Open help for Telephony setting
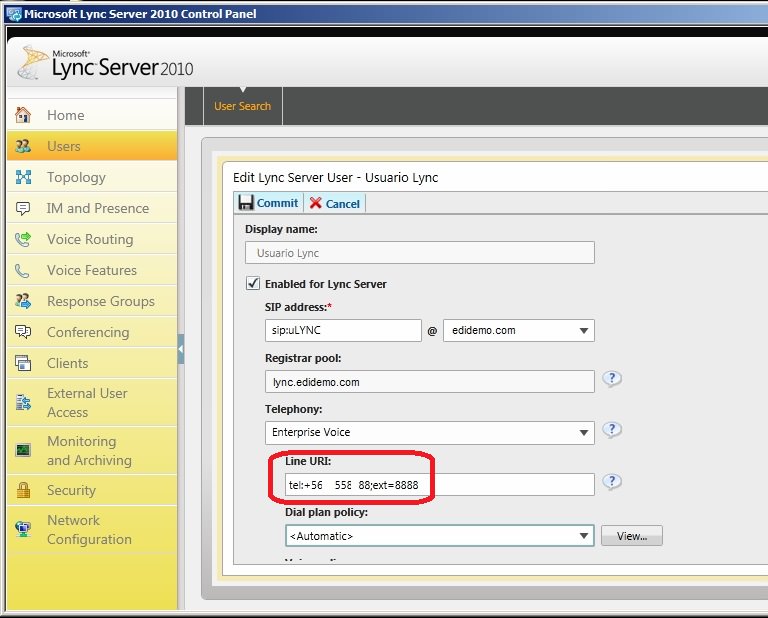This screenshot has height=618, width=768. pyautogui.click(x=612, y=430)
